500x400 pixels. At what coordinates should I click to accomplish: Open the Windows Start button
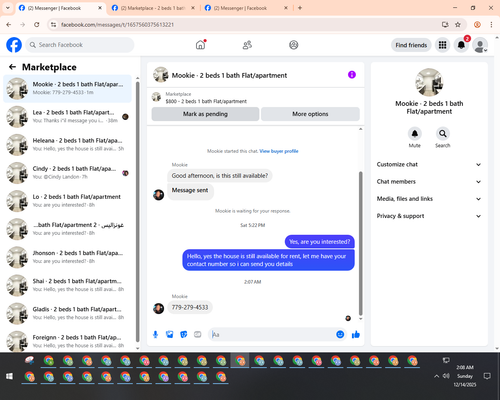9,376
